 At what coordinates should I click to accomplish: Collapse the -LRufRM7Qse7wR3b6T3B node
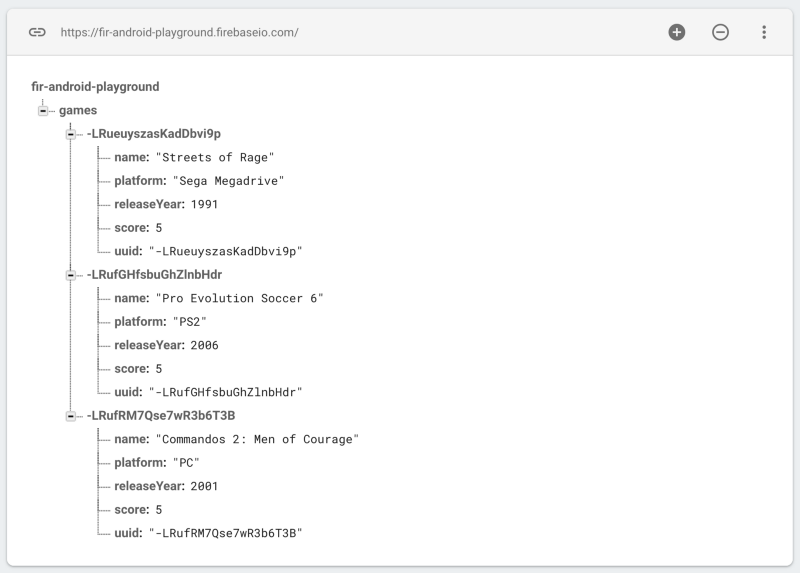[70, 416]
